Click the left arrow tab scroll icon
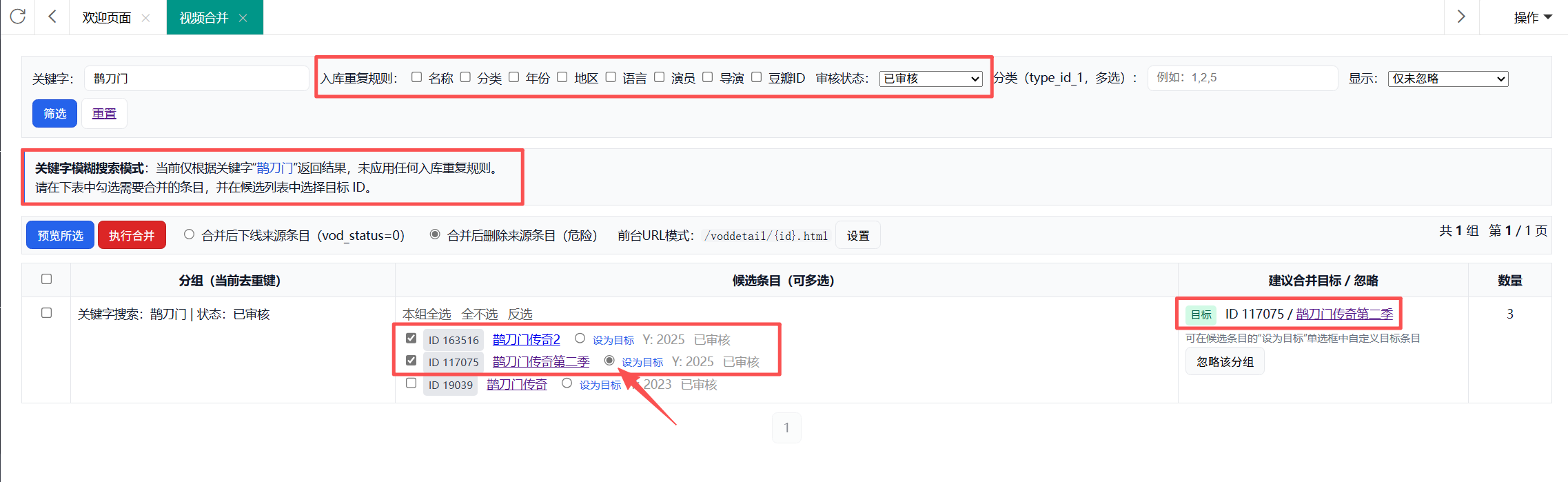This screenshot has height=482, width=1568. coord(52,17)
